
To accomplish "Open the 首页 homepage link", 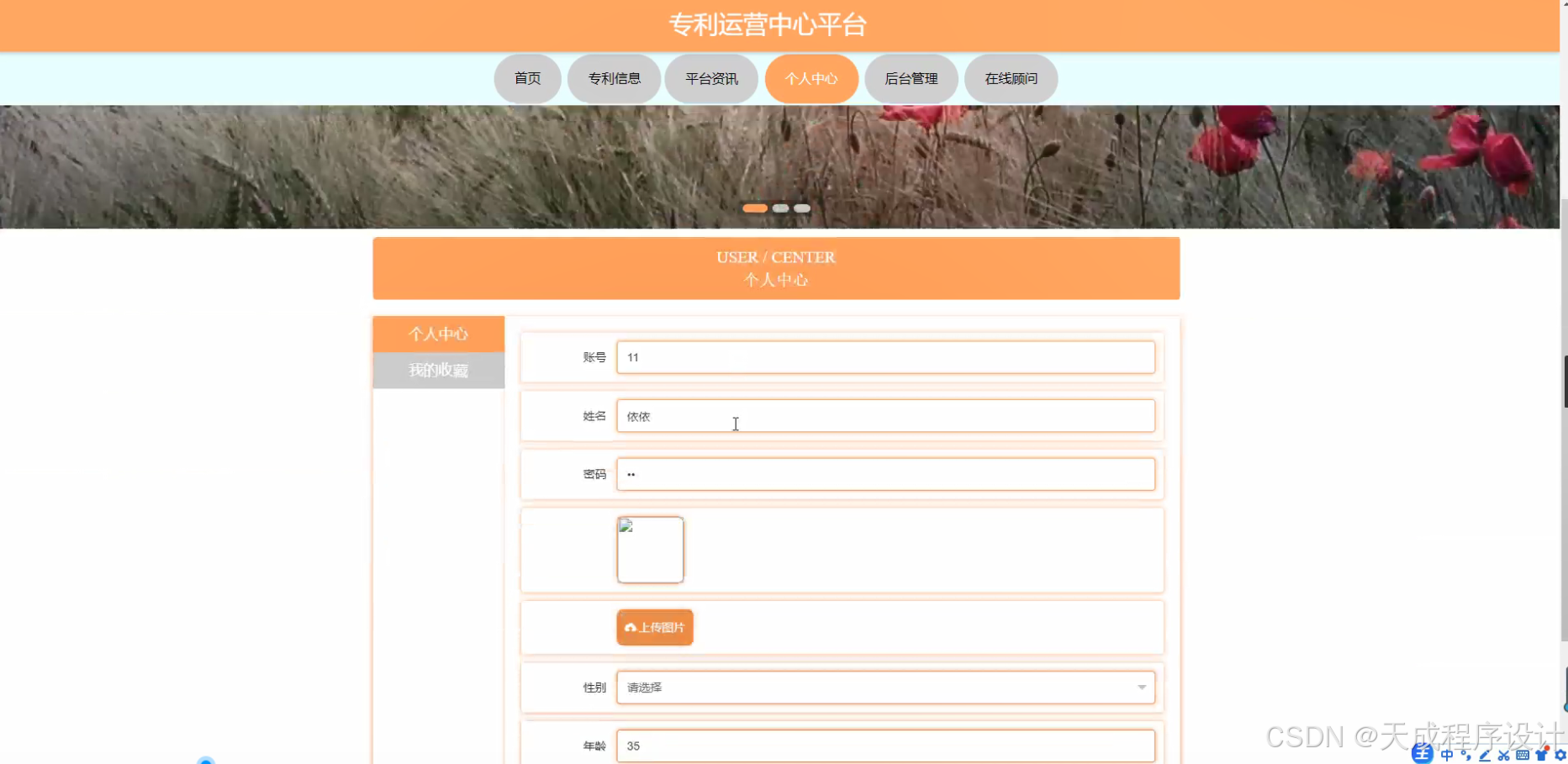I will tap(527, 78).
